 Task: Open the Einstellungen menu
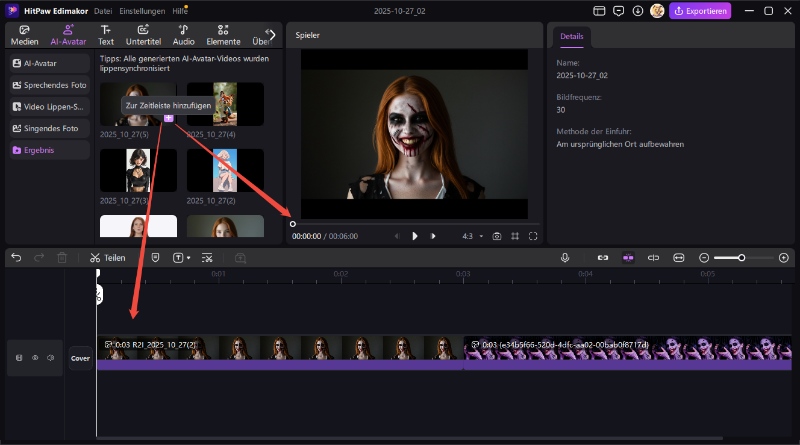142,11
